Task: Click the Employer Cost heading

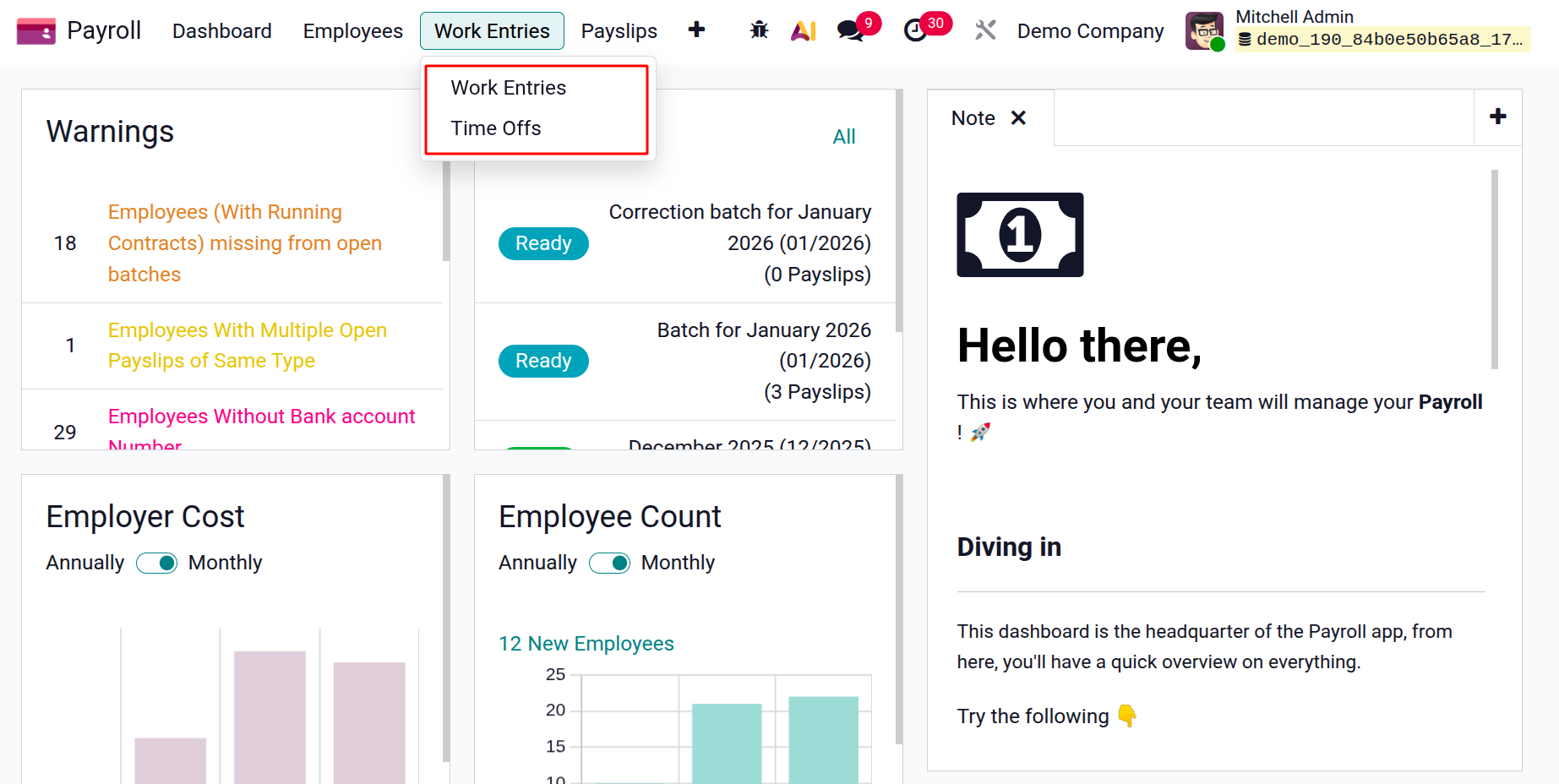Action: pyautogui.click(x=145, y=517)
